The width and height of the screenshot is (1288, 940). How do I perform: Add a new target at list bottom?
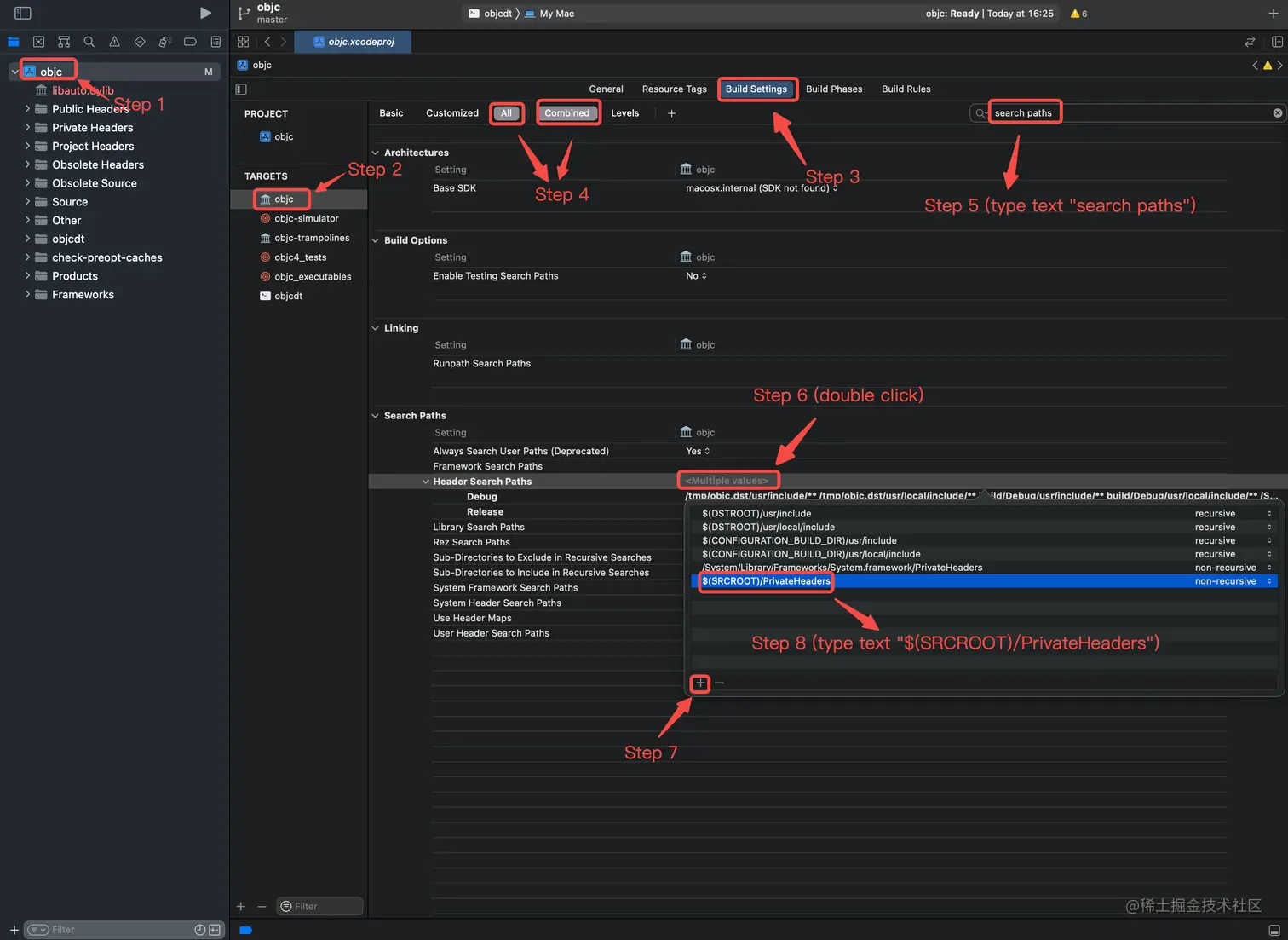point(241,907)
